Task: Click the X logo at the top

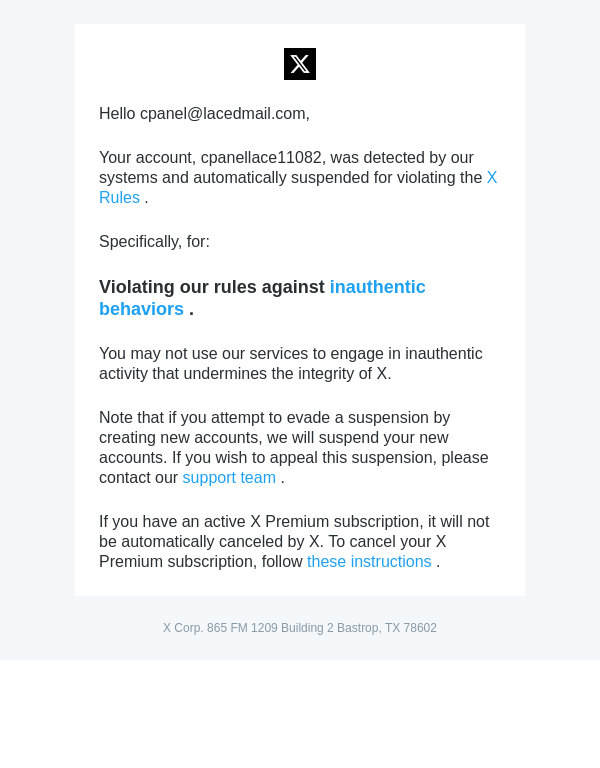Action: 300,64
